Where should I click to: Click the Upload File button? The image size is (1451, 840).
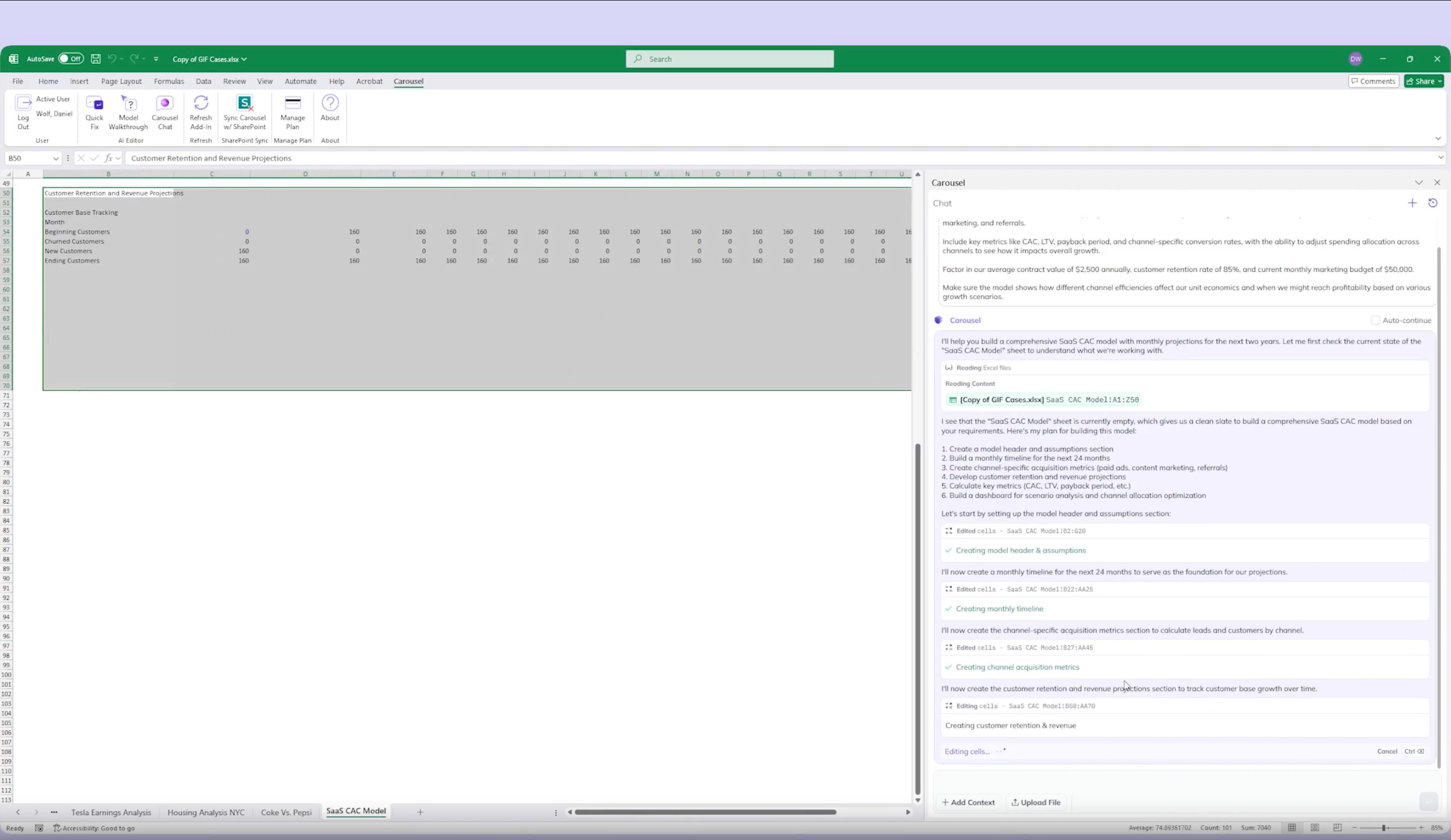tap(1036, 803)
